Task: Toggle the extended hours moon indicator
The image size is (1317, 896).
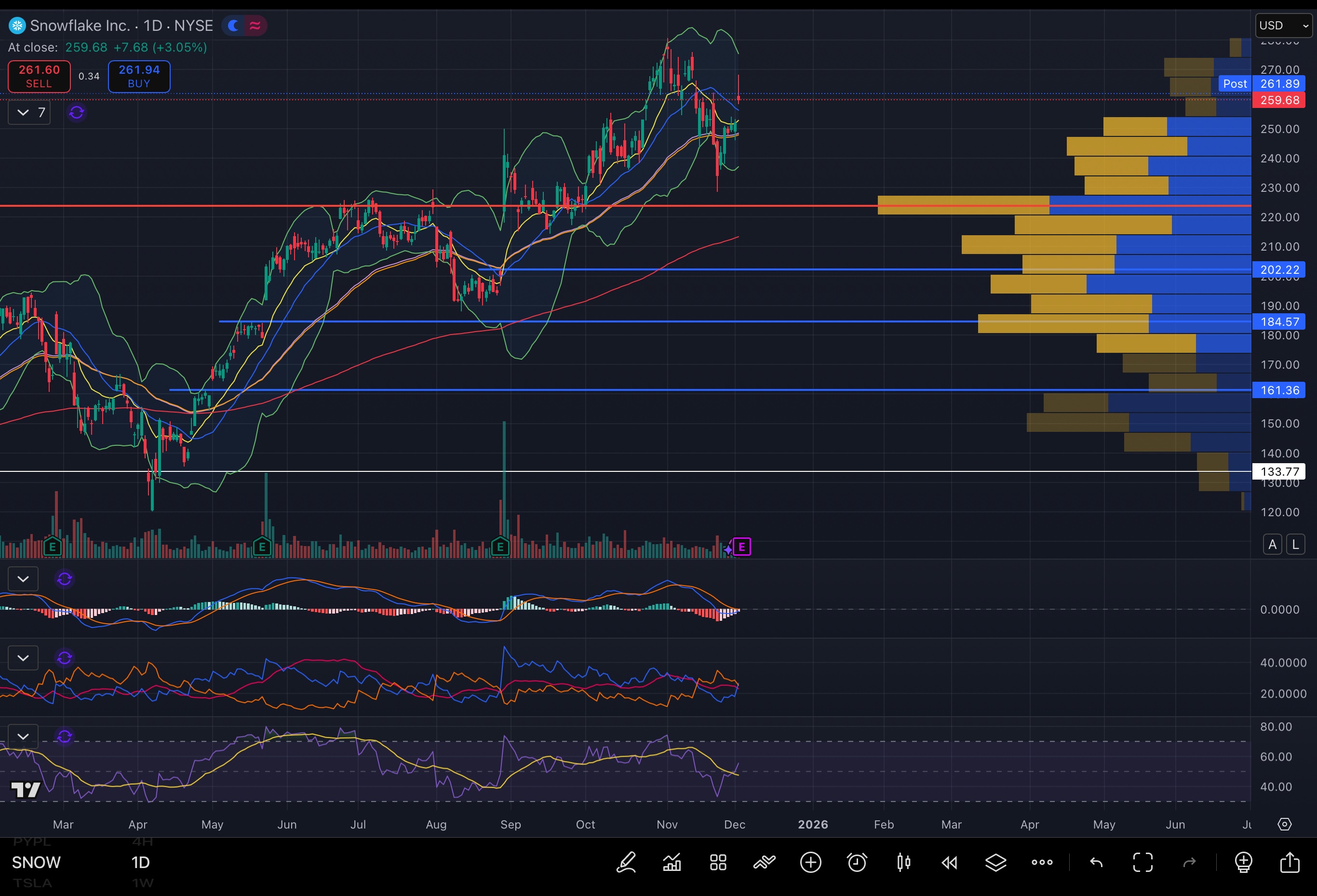Action: 233,26
